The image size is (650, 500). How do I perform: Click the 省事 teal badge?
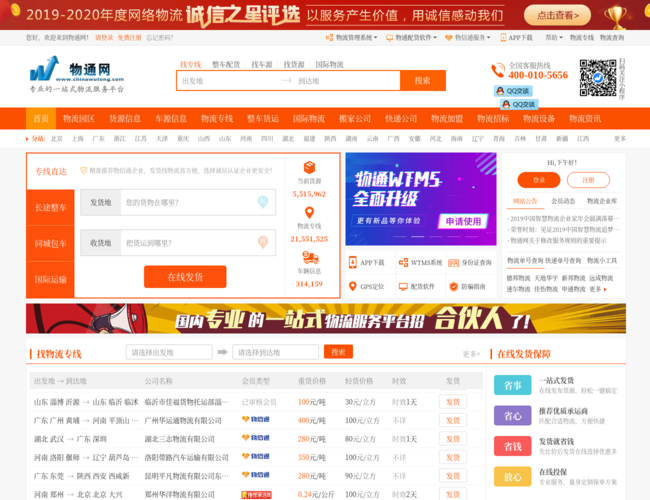[512, 385]
